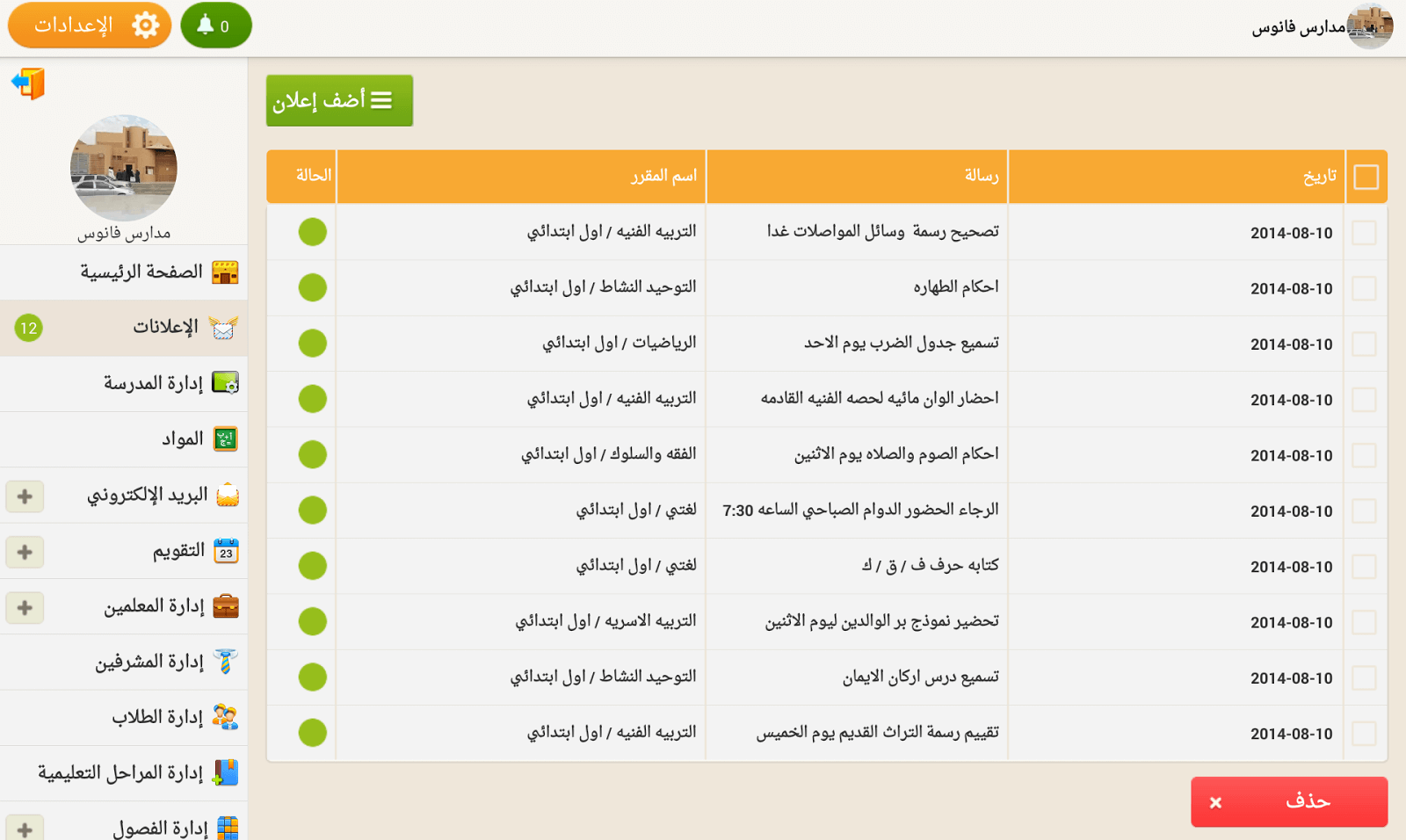Toggle the select-all checkbox in table header
1406x840 pixels.
coord(1366,177)
